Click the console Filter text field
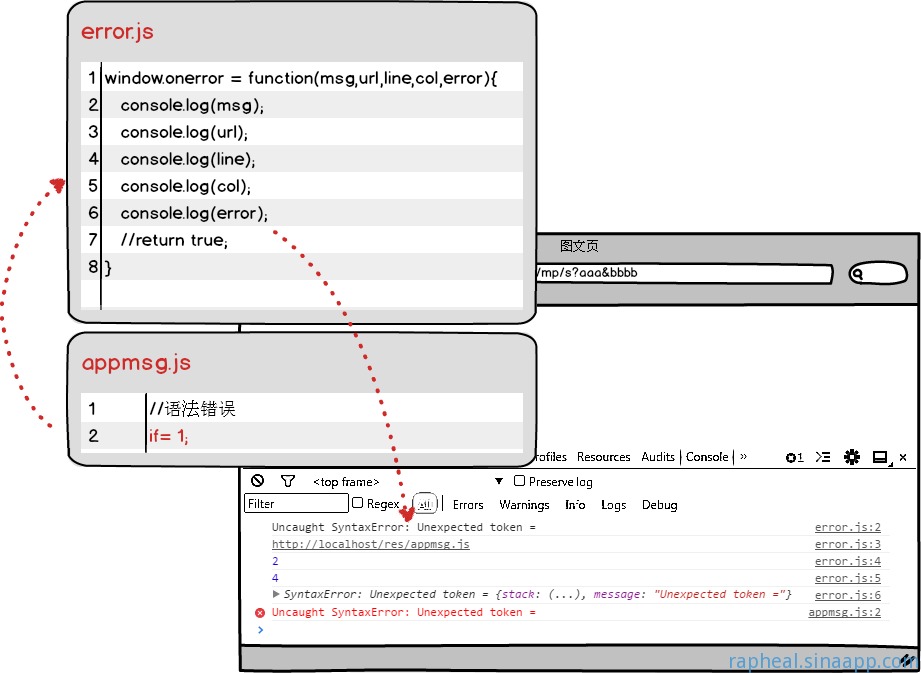 click(296, 503)
